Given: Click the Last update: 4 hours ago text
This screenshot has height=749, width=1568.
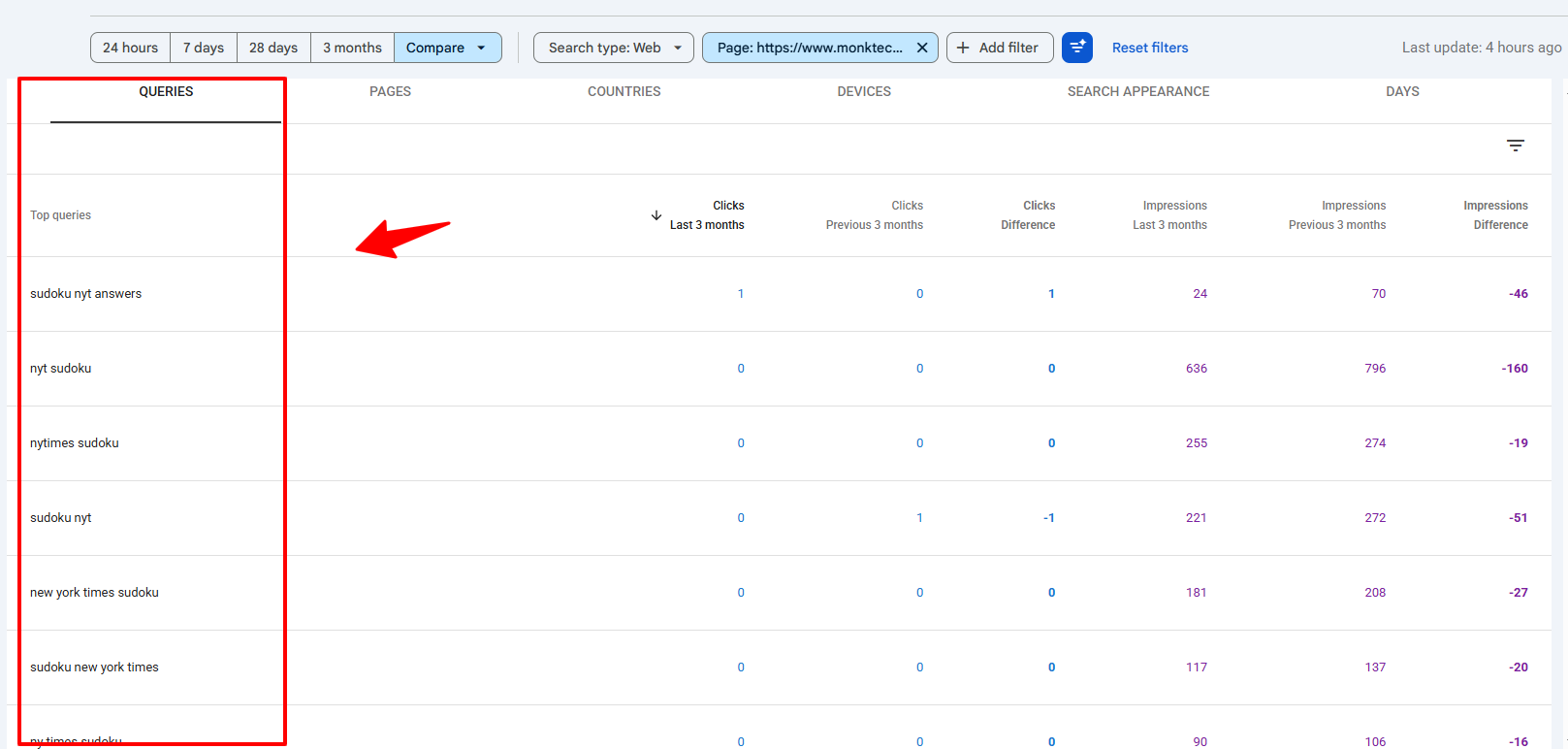Looking at the screenshot, I should coord(1482,48).
